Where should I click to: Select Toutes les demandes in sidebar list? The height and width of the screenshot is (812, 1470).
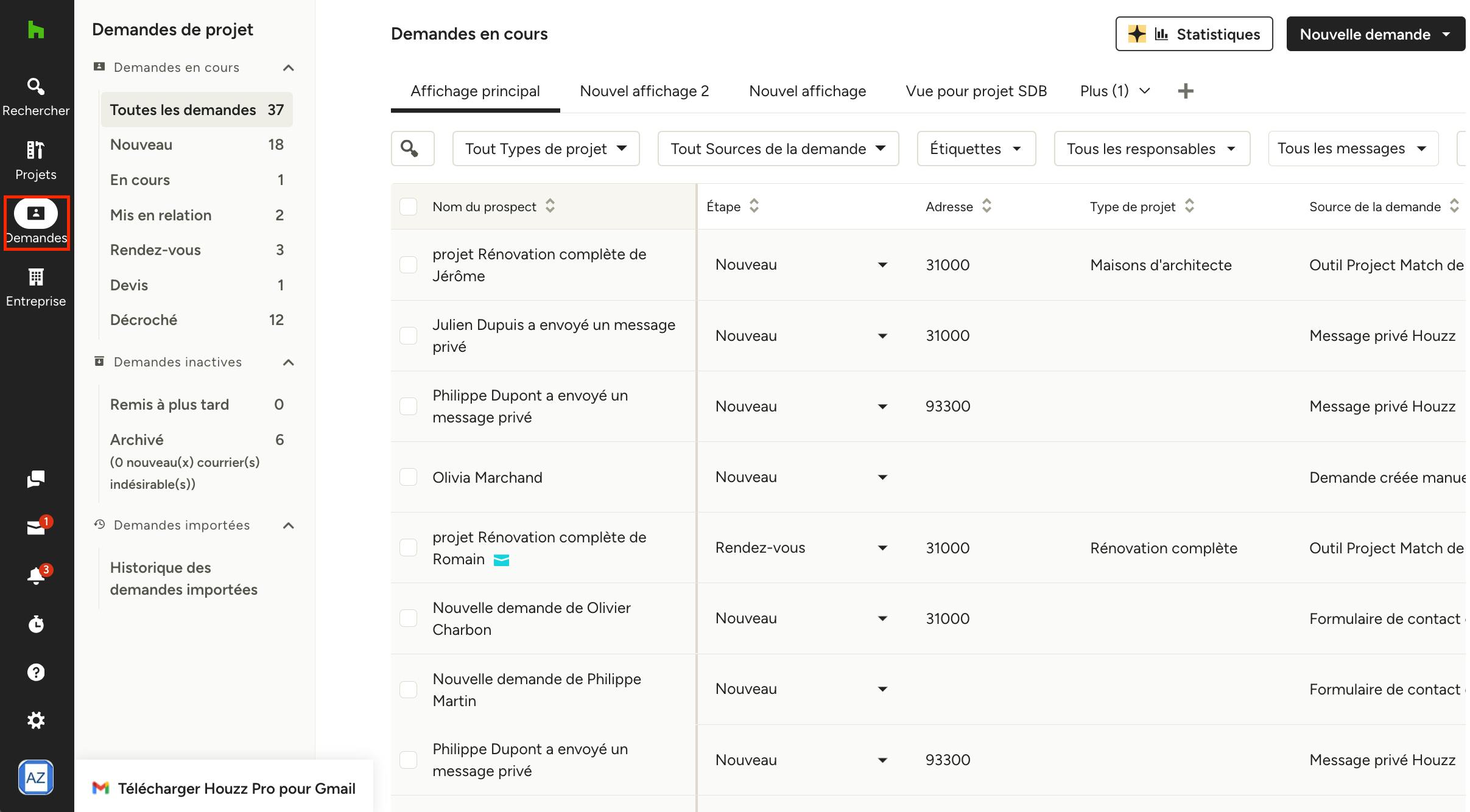point(197,110)
